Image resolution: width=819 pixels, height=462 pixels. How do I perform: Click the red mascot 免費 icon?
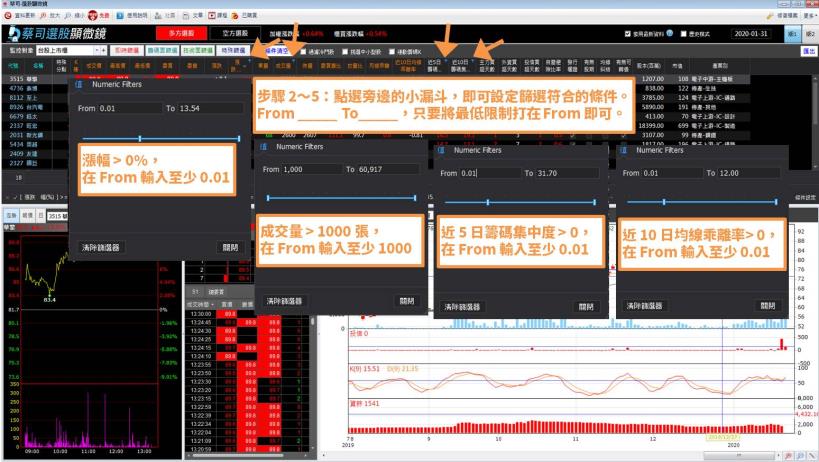tap(92, 16)
